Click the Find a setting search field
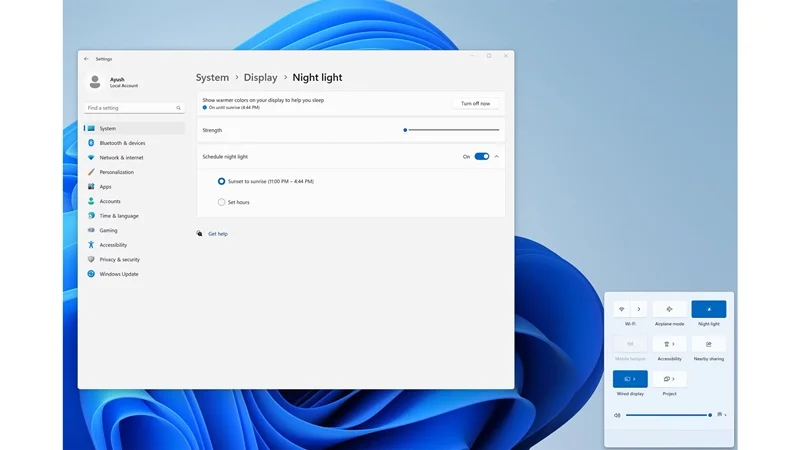800x450 pixels. pos(134,108)
